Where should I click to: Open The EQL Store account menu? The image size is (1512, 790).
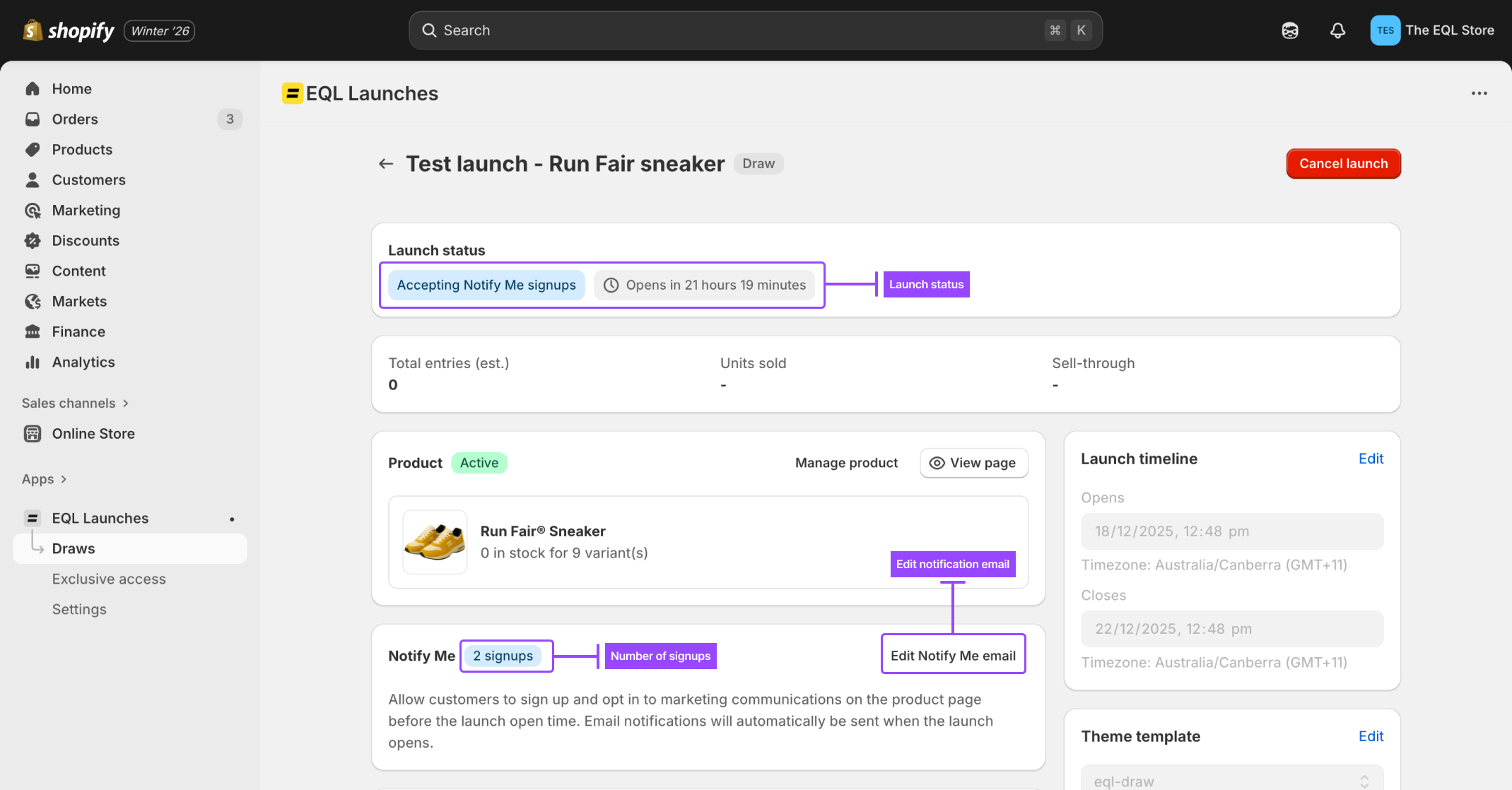1432,30
